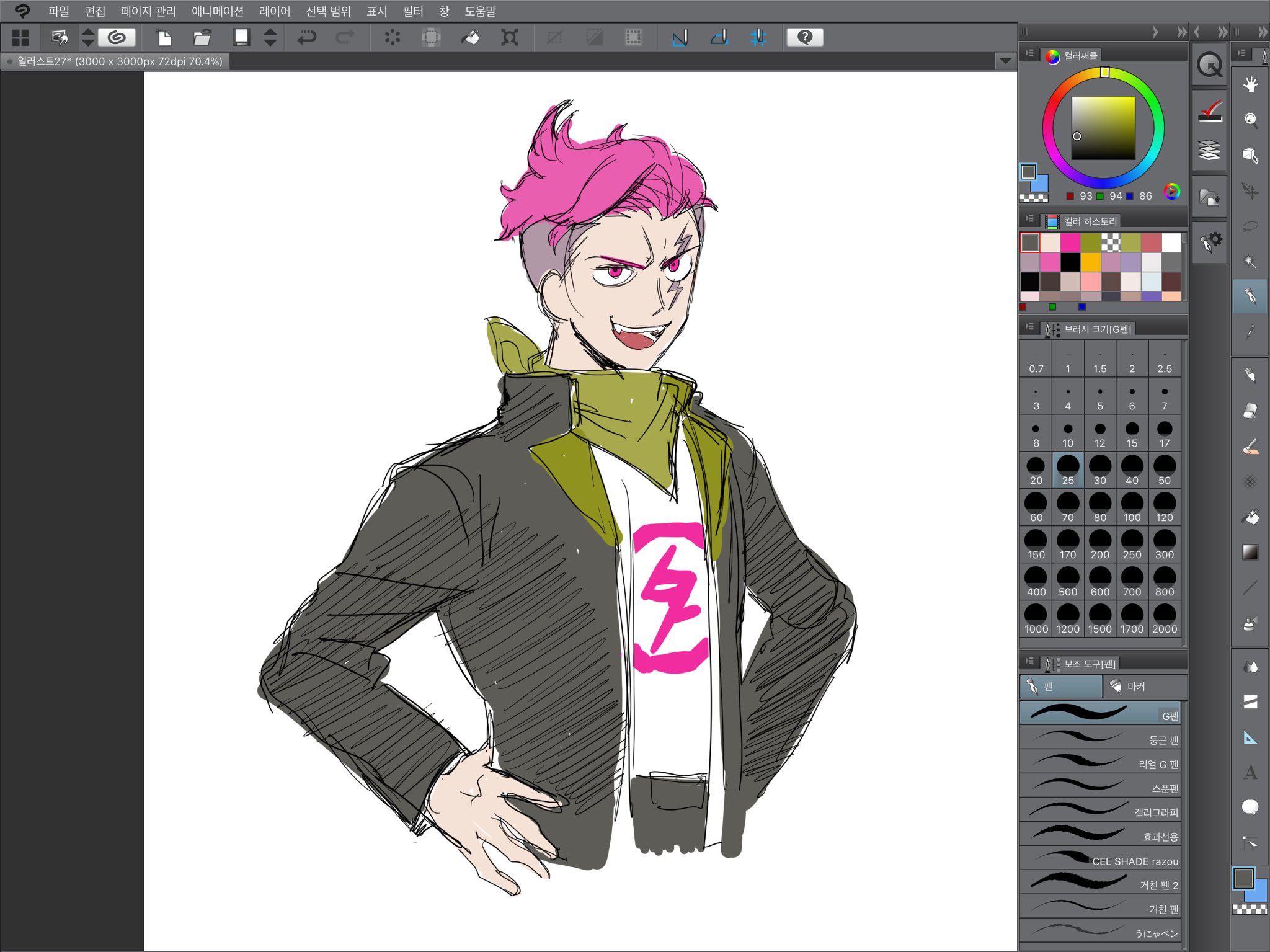Screen dimensions: 1270x952
Task: Set brush size to 30
Action: click(1099, 470)
